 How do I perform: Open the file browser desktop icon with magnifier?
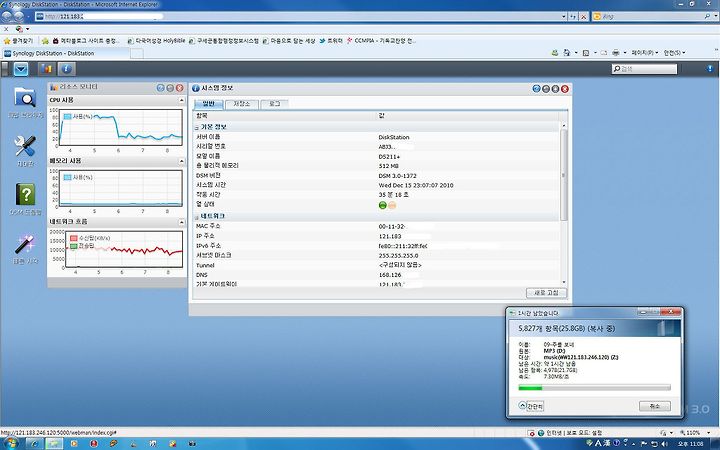click(x=25, y=98)
